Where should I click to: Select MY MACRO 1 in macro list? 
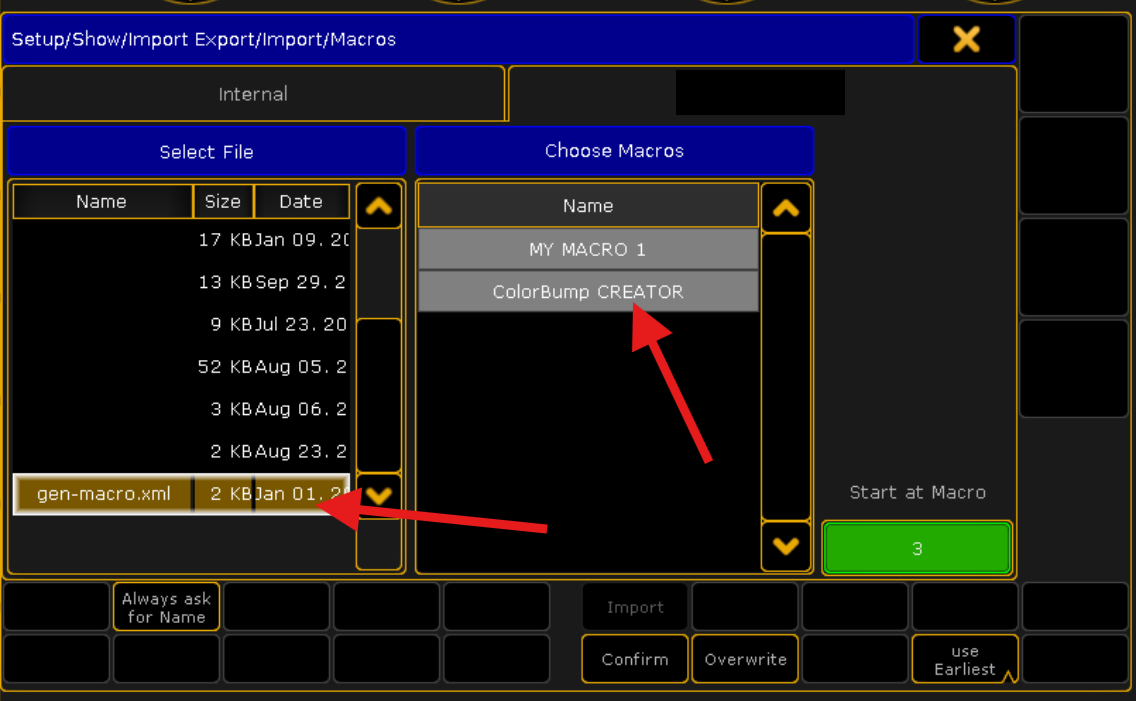pos(588,250)
